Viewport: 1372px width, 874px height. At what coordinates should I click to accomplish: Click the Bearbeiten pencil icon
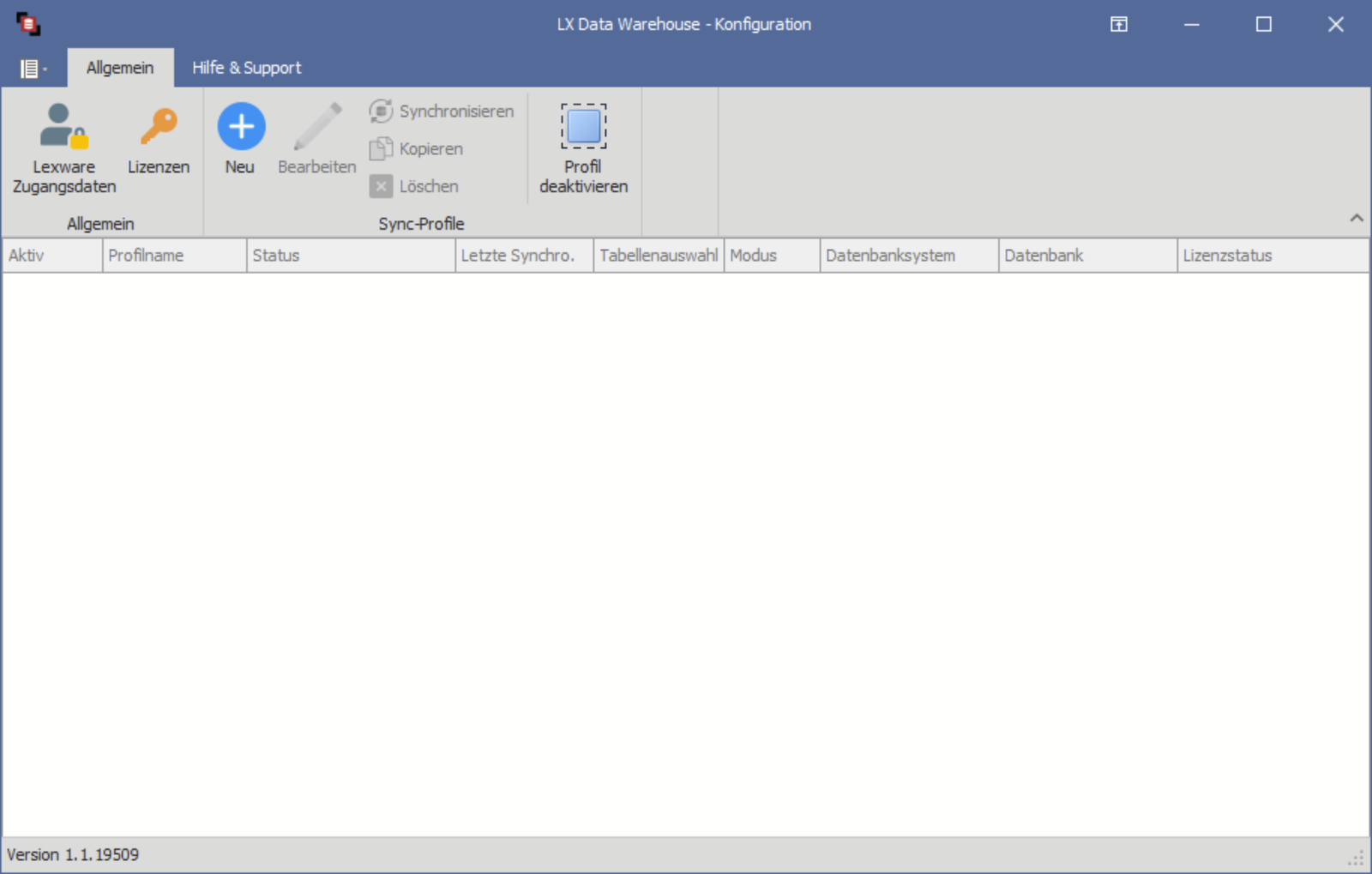coord(316,139)
